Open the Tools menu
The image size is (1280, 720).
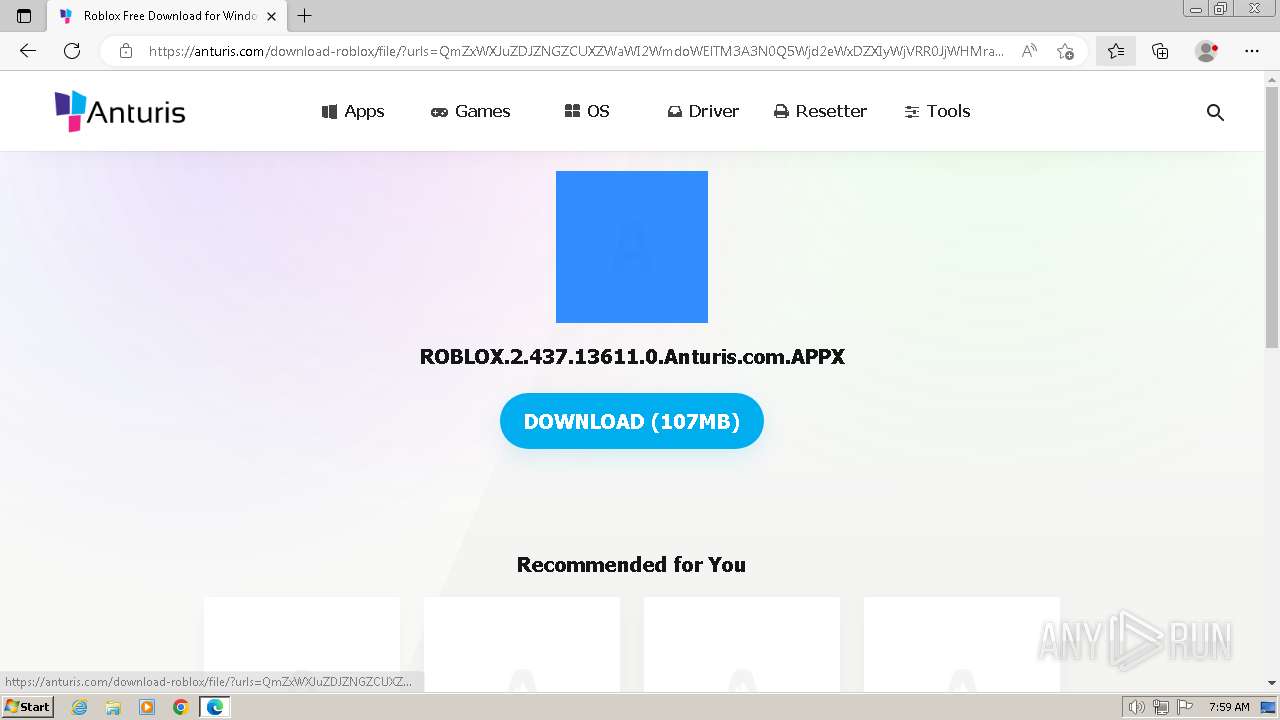click(938, 111)
